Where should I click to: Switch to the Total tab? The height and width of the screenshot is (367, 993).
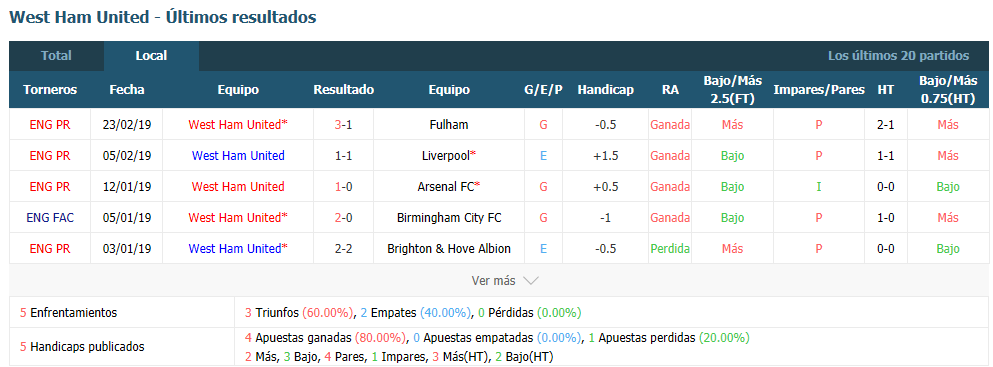[x=56, y=56]
